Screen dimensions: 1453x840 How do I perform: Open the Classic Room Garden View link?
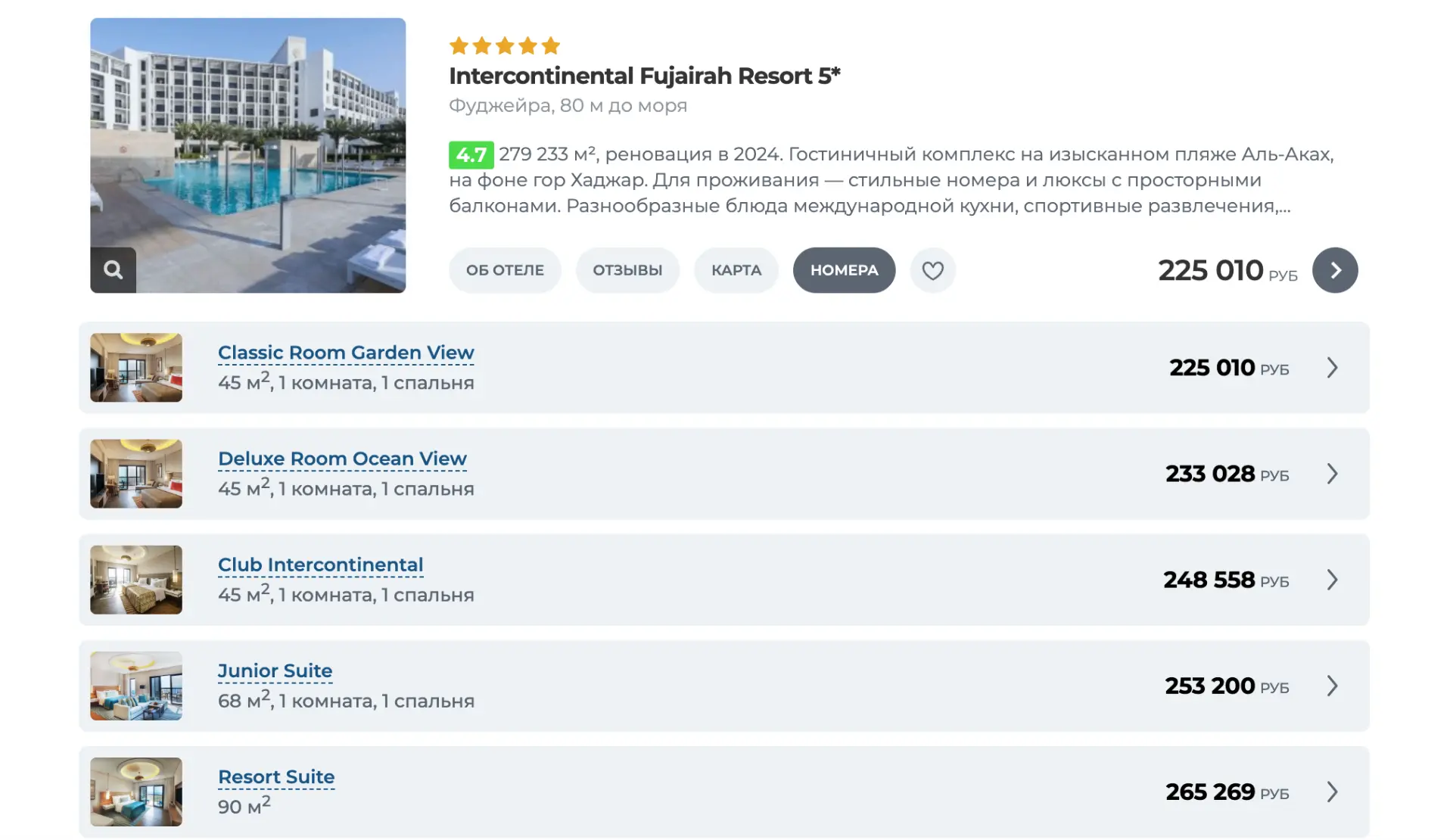point(346,353)
